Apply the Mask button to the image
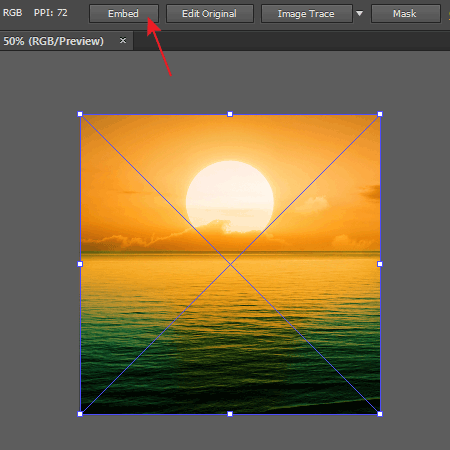450x450 pixels. (405, 14)
